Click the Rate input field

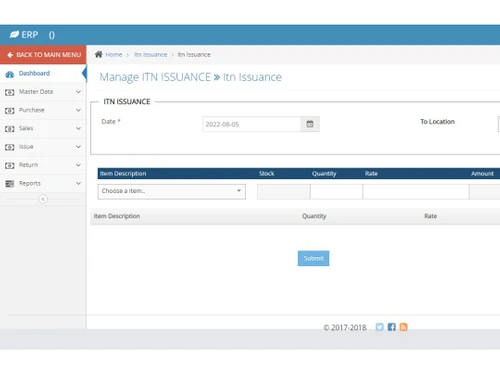416,192
